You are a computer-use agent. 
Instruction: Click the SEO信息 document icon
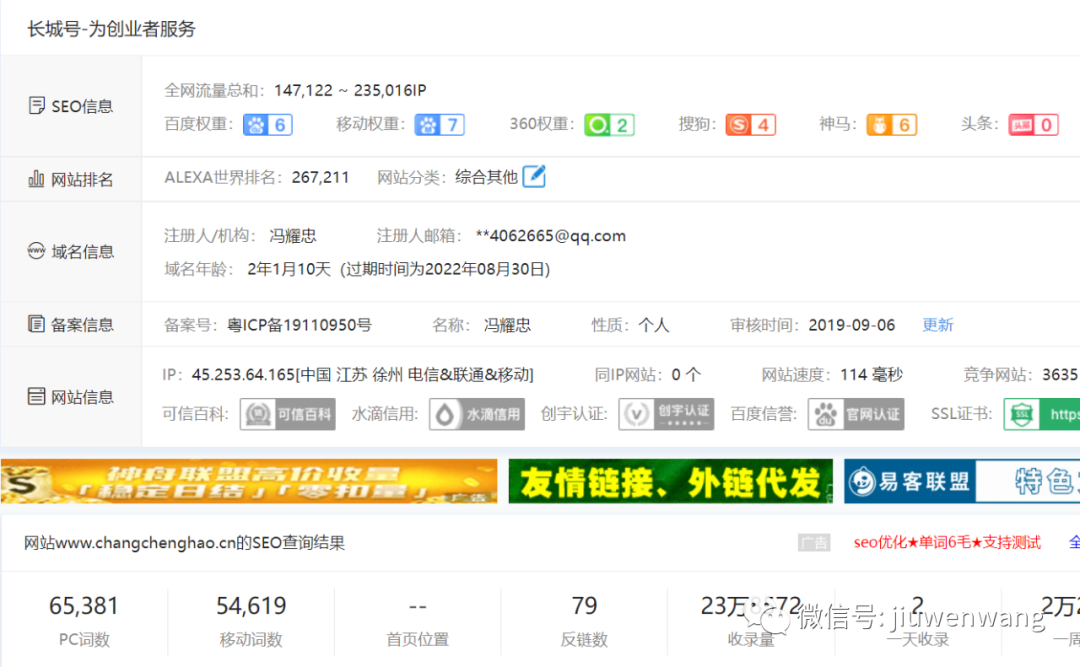[x=37, y=105]
